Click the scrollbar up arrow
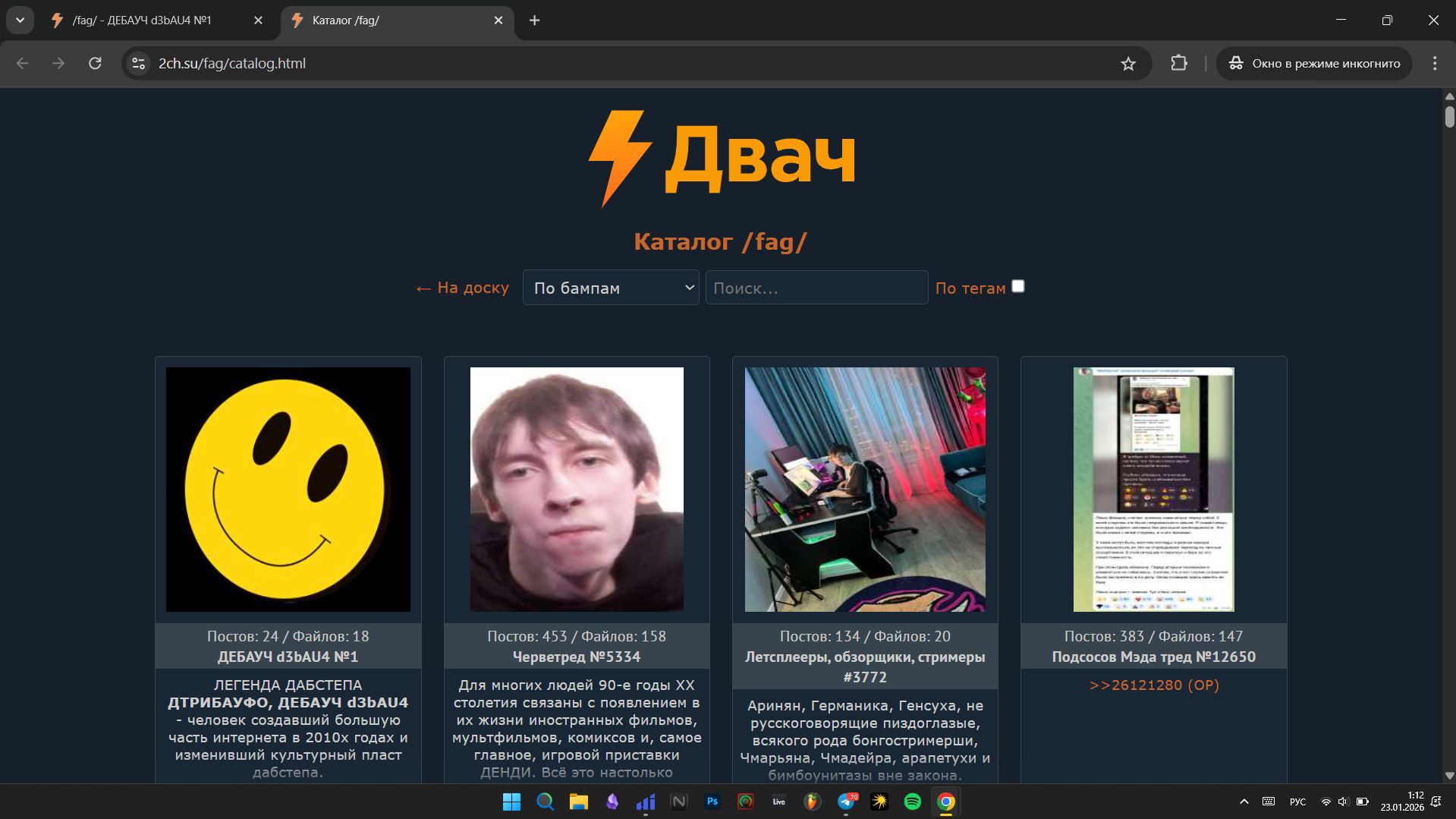The height and width of the screenshot is (819, 1456). click(x=1449, y=96)
